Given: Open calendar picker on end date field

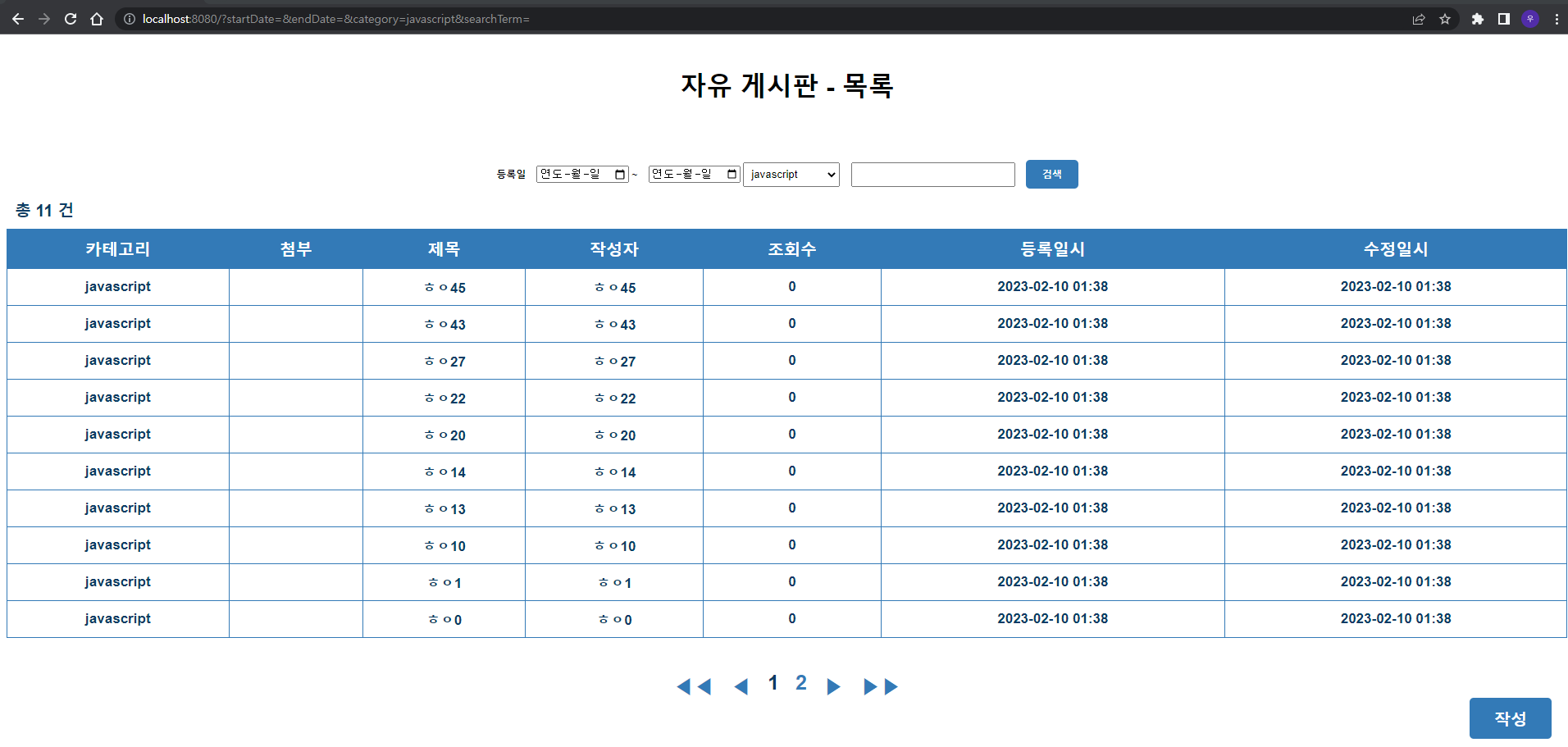Looking at the screenshot, I should click(732, 174).
